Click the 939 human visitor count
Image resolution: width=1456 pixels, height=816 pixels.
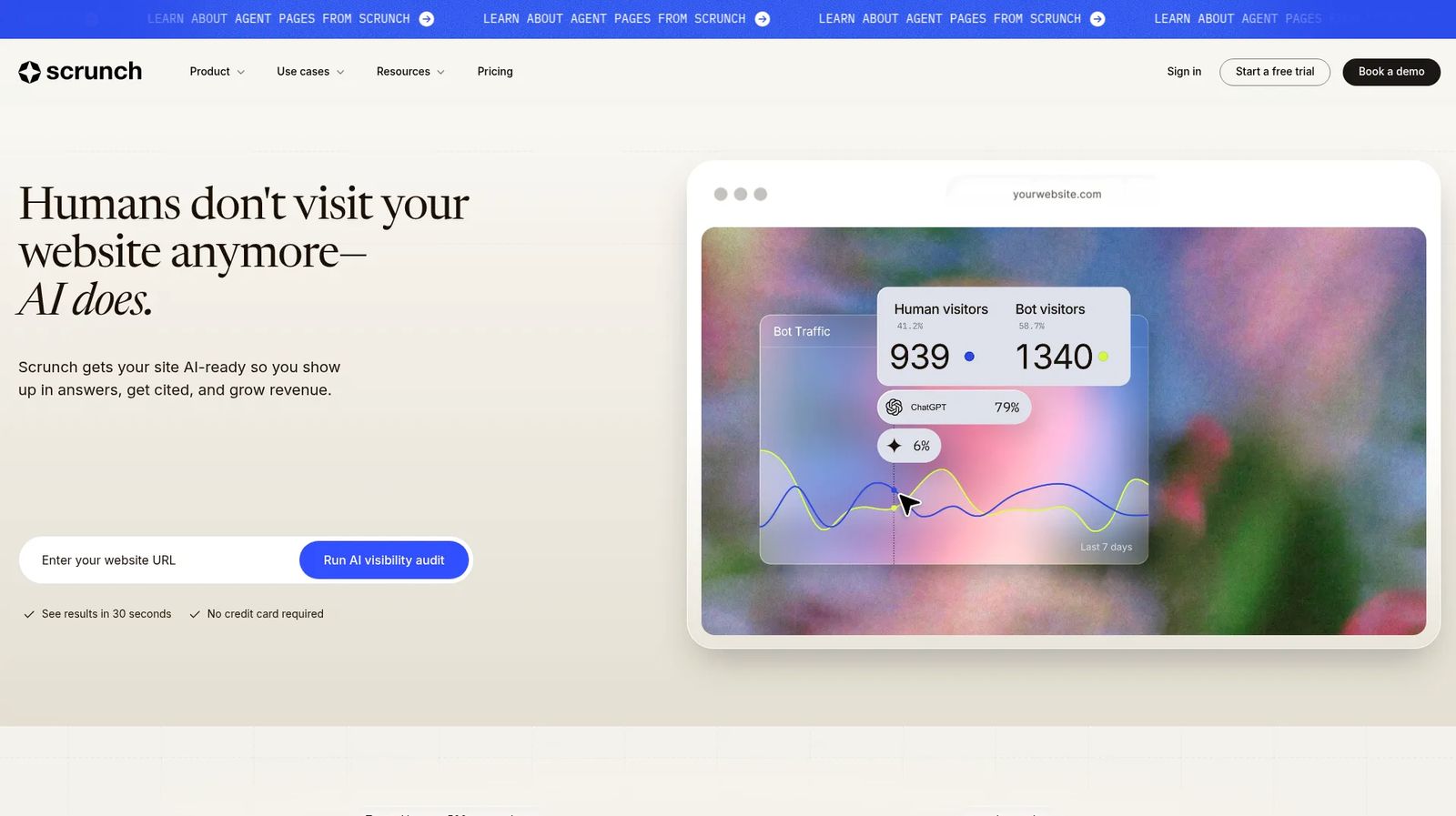tap(919, 357)
